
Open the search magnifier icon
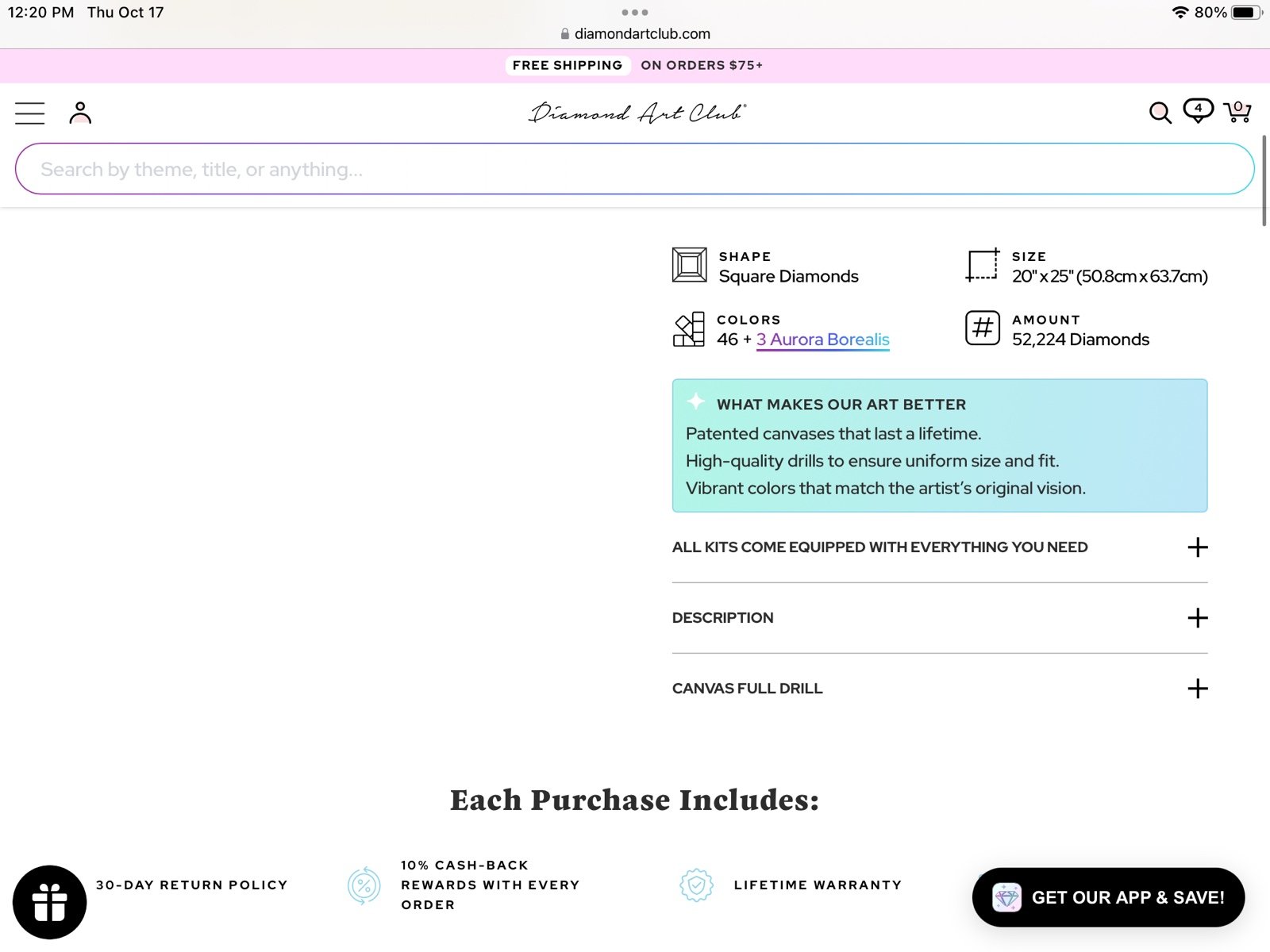(x=1160, y=113)
